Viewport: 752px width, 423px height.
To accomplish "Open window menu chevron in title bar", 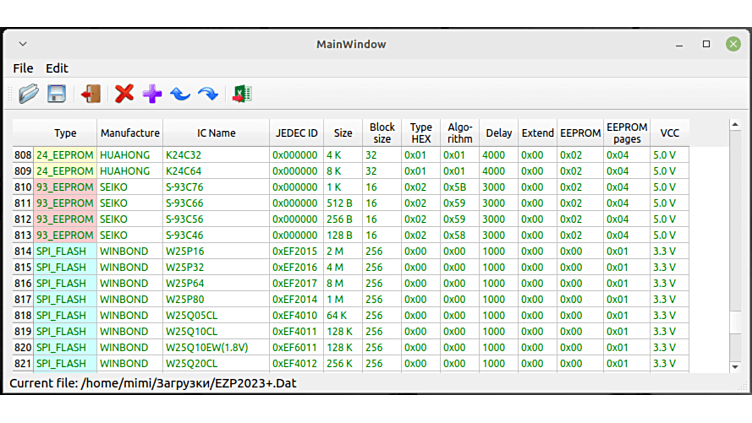I will pos(23,44).
